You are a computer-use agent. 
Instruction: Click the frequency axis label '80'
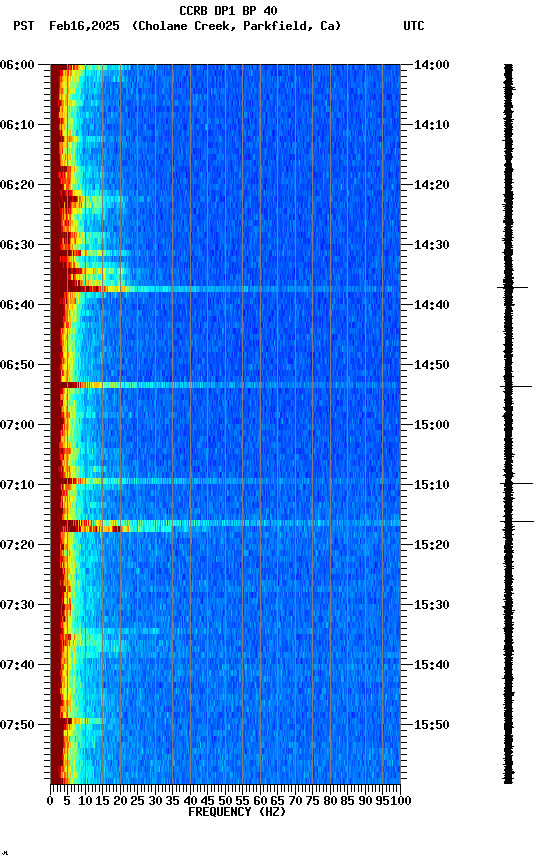[330, 801]
